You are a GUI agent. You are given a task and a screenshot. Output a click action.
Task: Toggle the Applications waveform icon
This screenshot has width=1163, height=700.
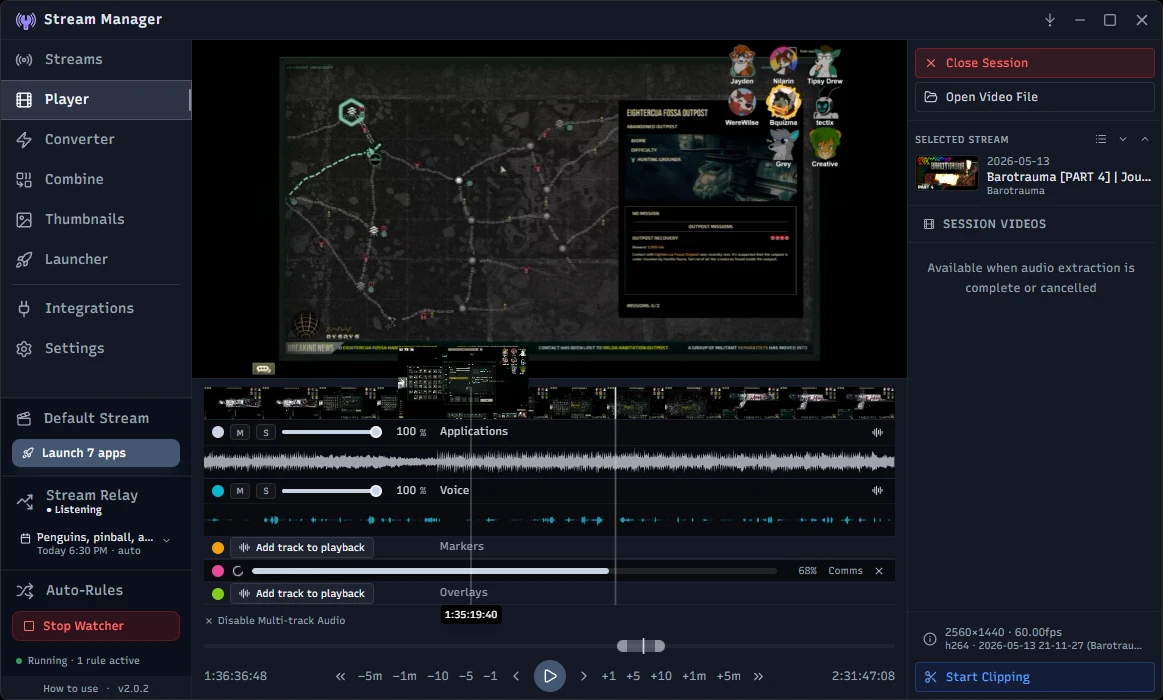coord(877,432)
